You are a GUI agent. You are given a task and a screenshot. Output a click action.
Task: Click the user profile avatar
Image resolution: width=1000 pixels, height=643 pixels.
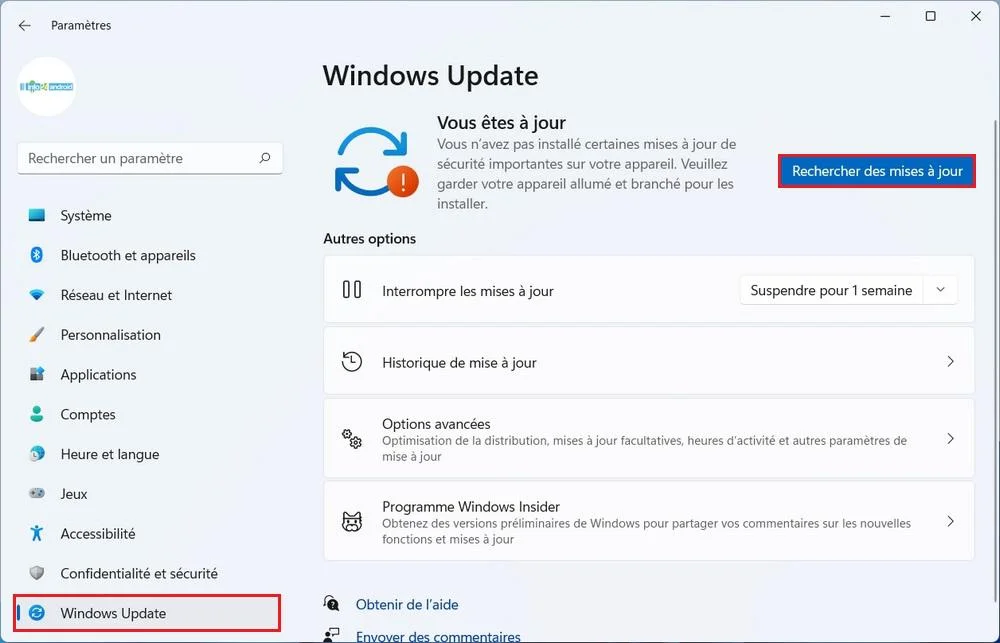point(47,86)
